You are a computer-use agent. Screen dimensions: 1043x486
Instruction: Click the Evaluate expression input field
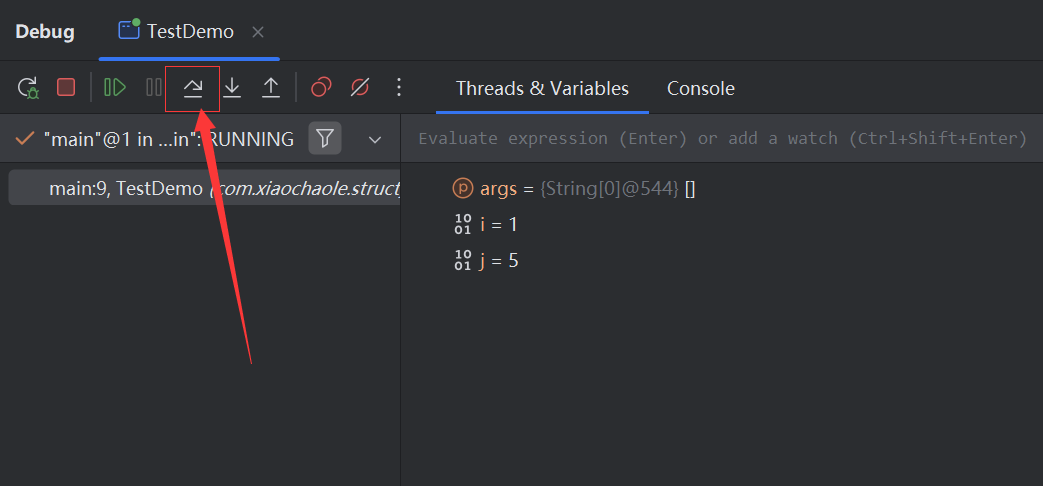720,138
